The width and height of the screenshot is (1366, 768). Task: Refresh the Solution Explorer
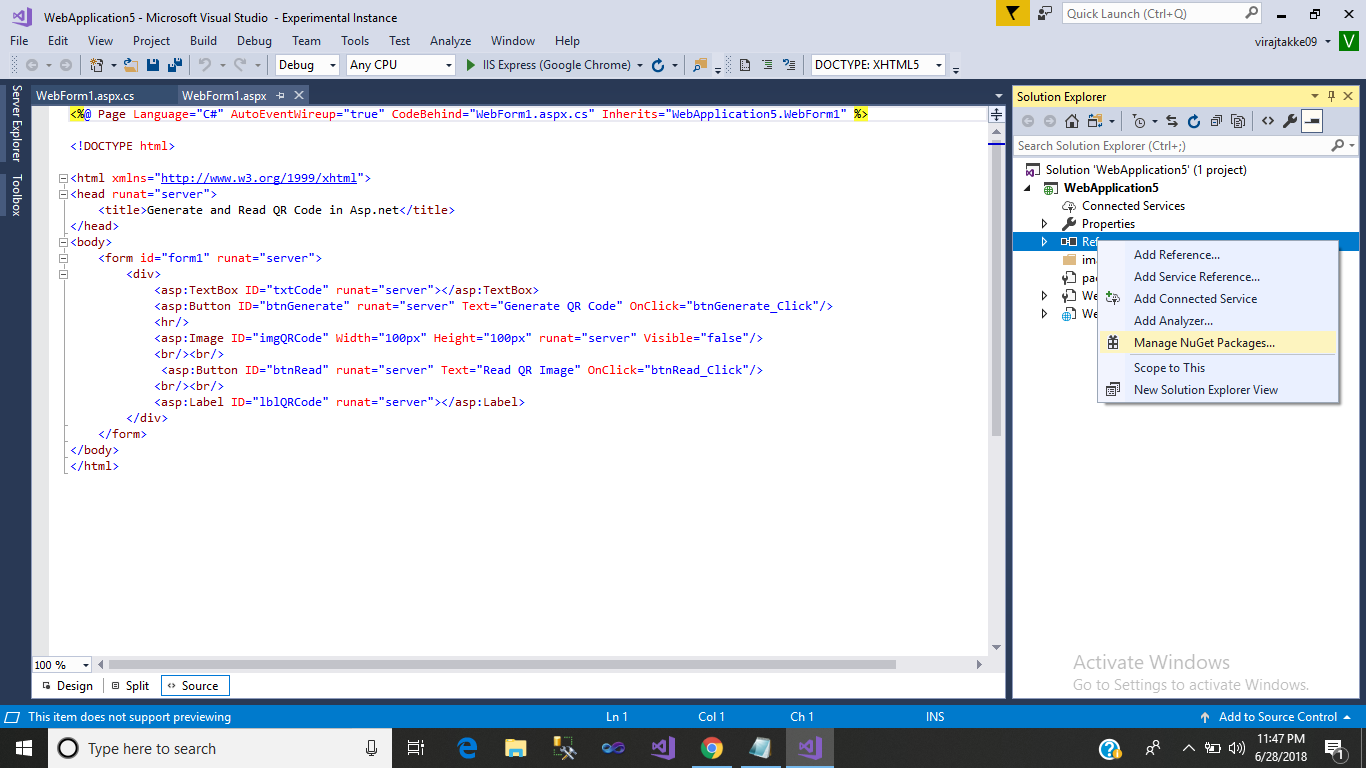[1194, 120]
